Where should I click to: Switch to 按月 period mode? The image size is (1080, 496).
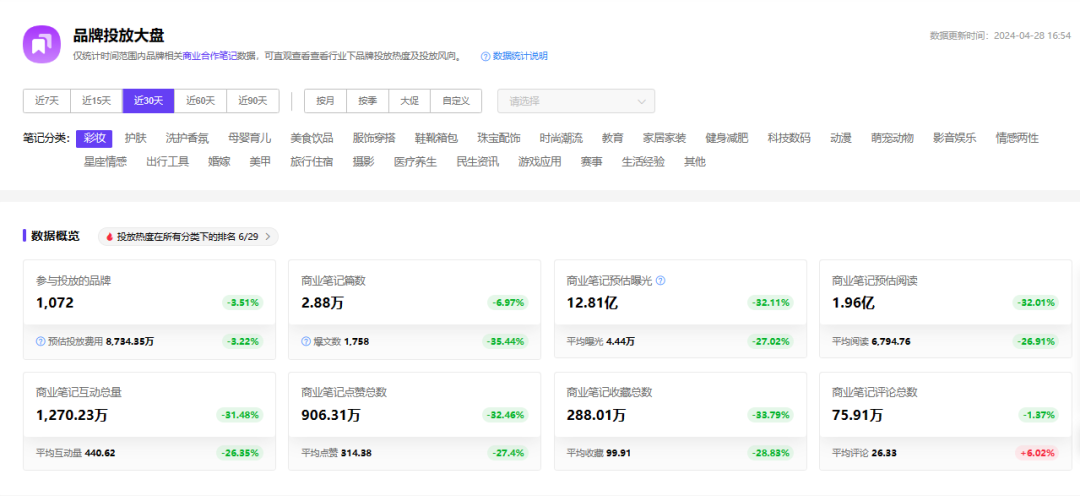click(x=325, y=101)
